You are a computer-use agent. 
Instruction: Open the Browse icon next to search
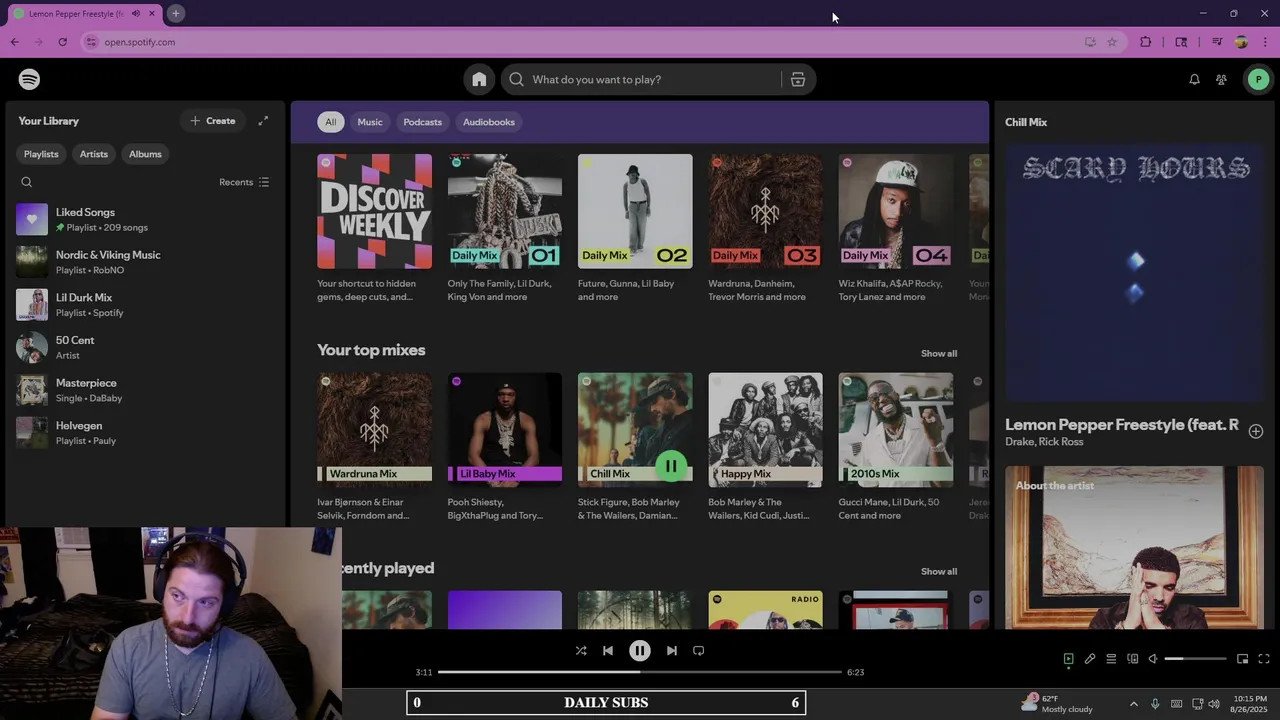coord(798,79)
